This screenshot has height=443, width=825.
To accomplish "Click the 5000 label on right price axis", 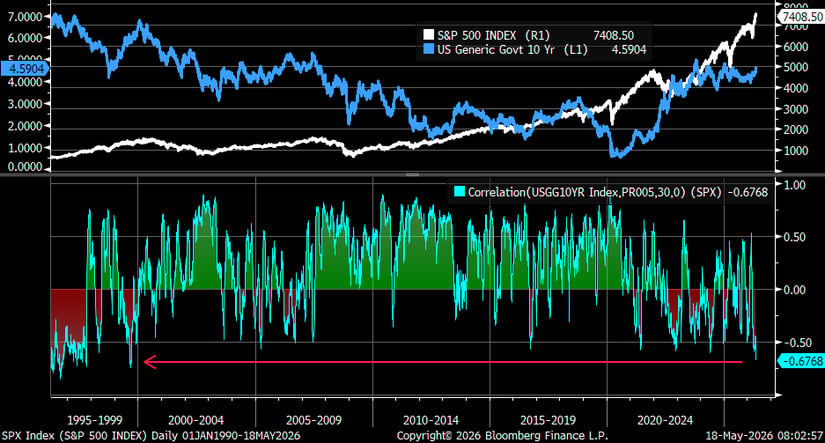I will pos(796,67).
